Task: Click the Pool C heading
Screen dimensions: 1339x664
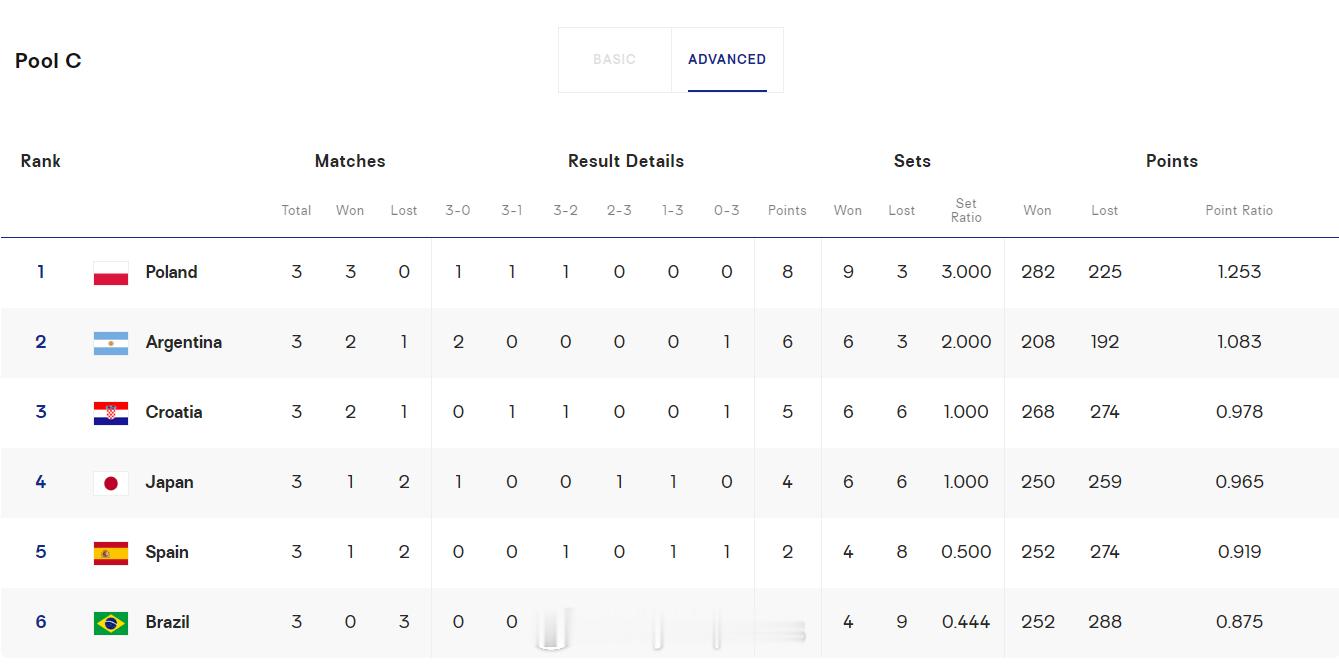Action: [x=48, y=61]
